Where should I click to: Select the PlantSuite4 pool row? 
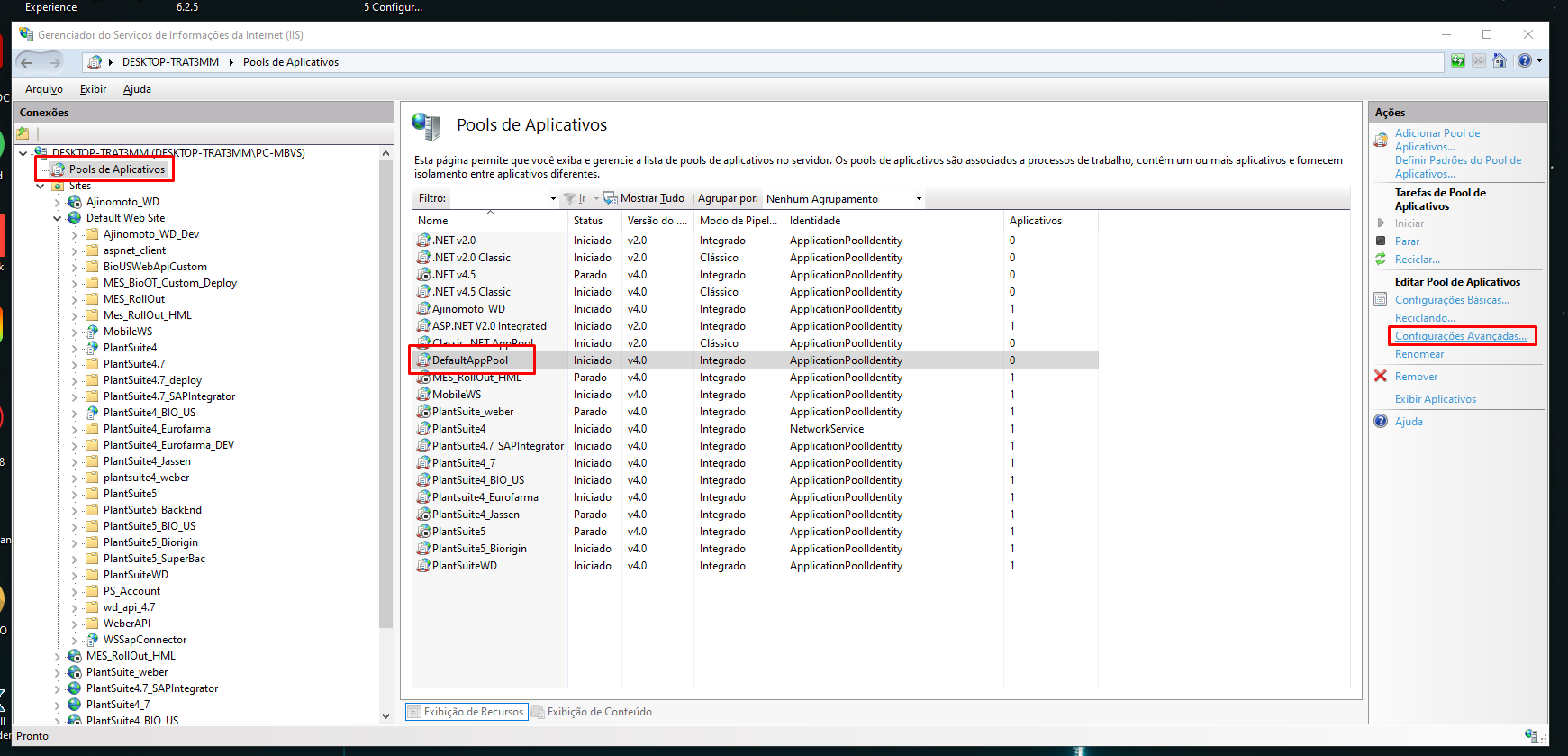tap(755, 429)
